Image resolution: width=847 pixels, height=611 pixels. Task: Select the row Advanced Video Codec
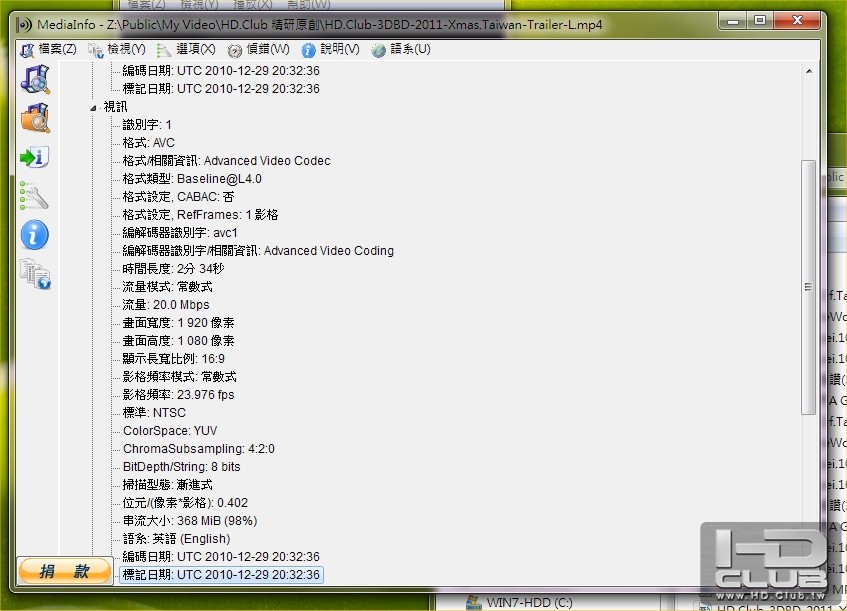tap(226, 161)
